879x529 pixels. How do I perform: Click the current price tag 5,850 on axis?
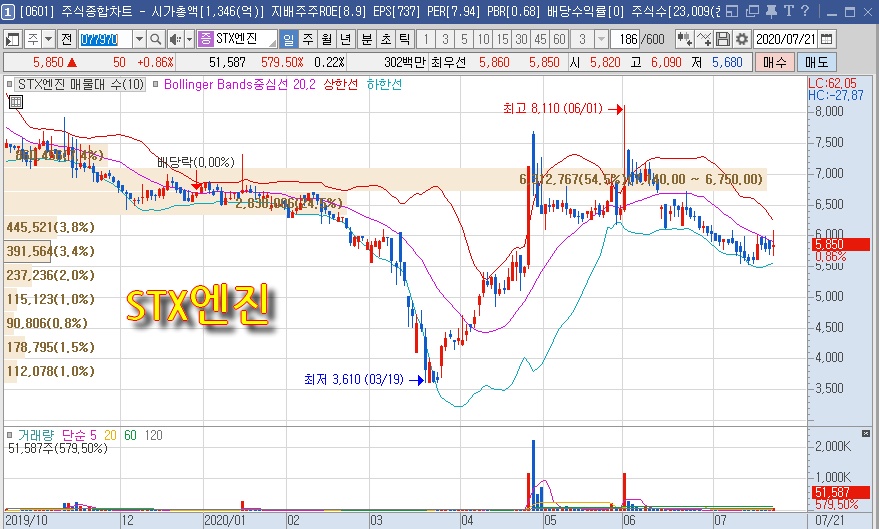tap(840, 244)
